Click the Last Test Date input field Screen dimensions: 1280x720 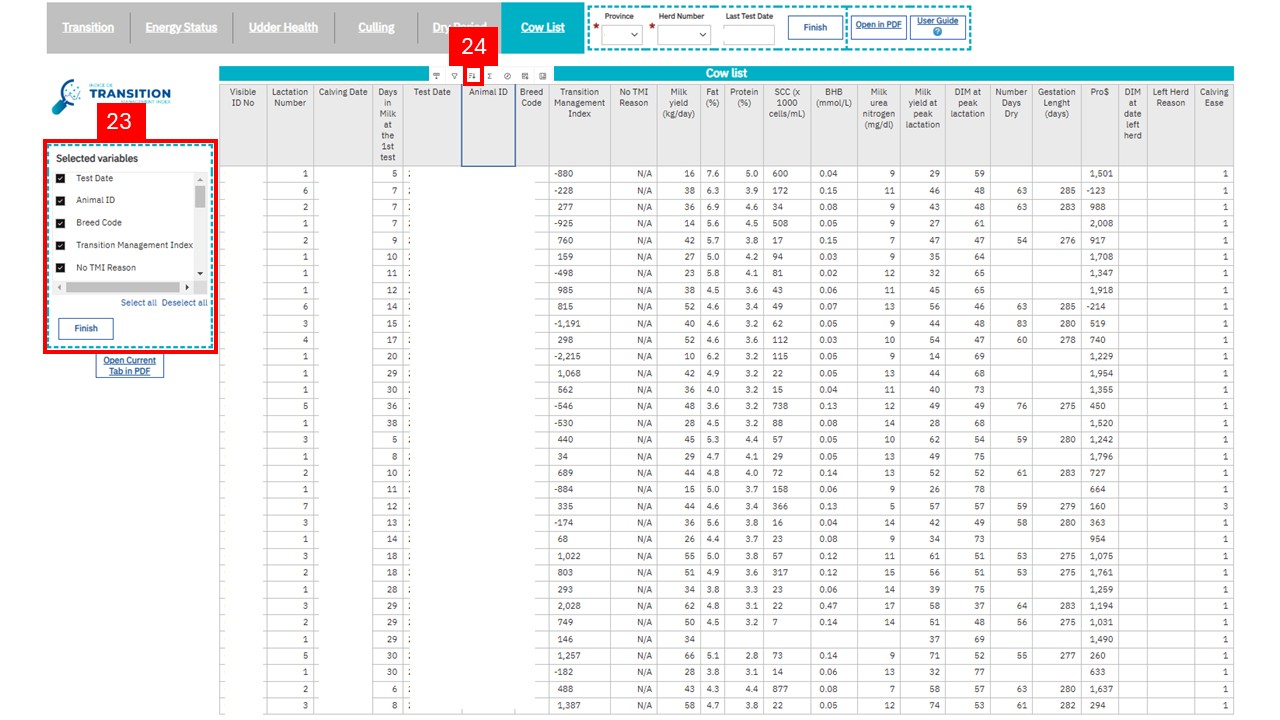click(749, 35)
